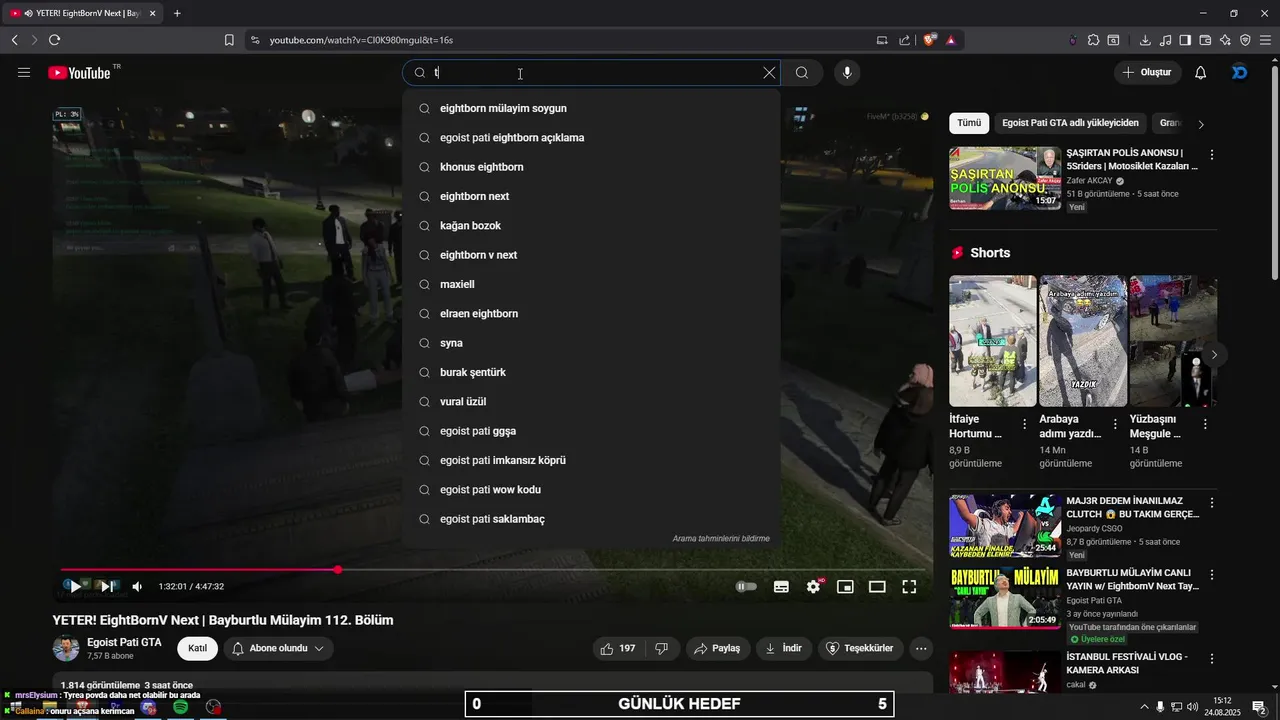Screen dimensions: 1280x720
Task: Clear the search box with the X
Action: 769,72
